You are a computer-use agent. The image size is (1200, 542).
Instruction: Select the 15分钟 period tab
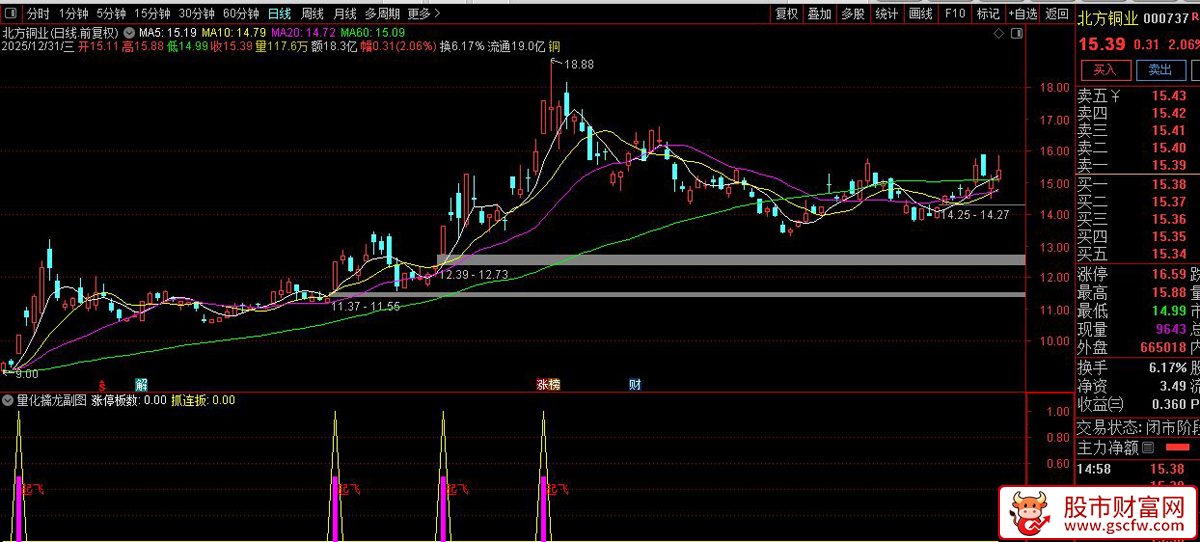(153, 14)
